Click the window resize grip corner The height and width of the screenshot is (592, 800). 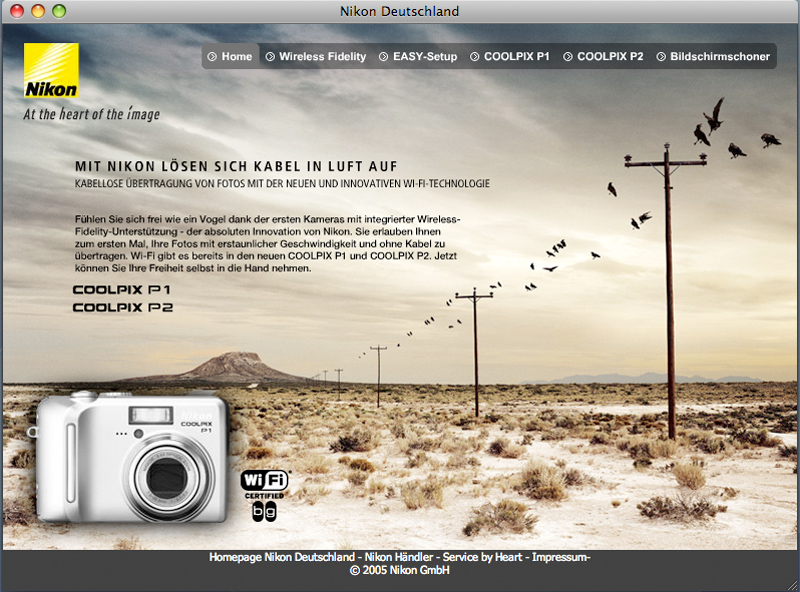792,584
